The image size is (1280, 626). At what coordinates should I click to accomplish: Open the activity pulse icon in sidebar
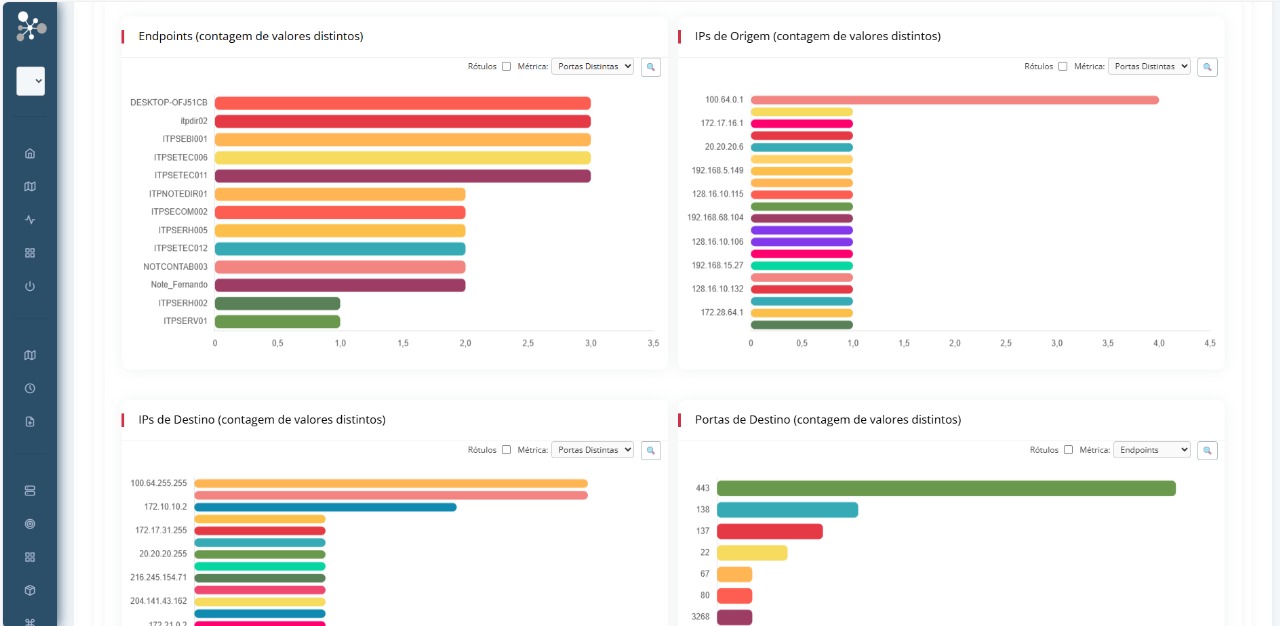pyautogui.click(x=30, y=219)
